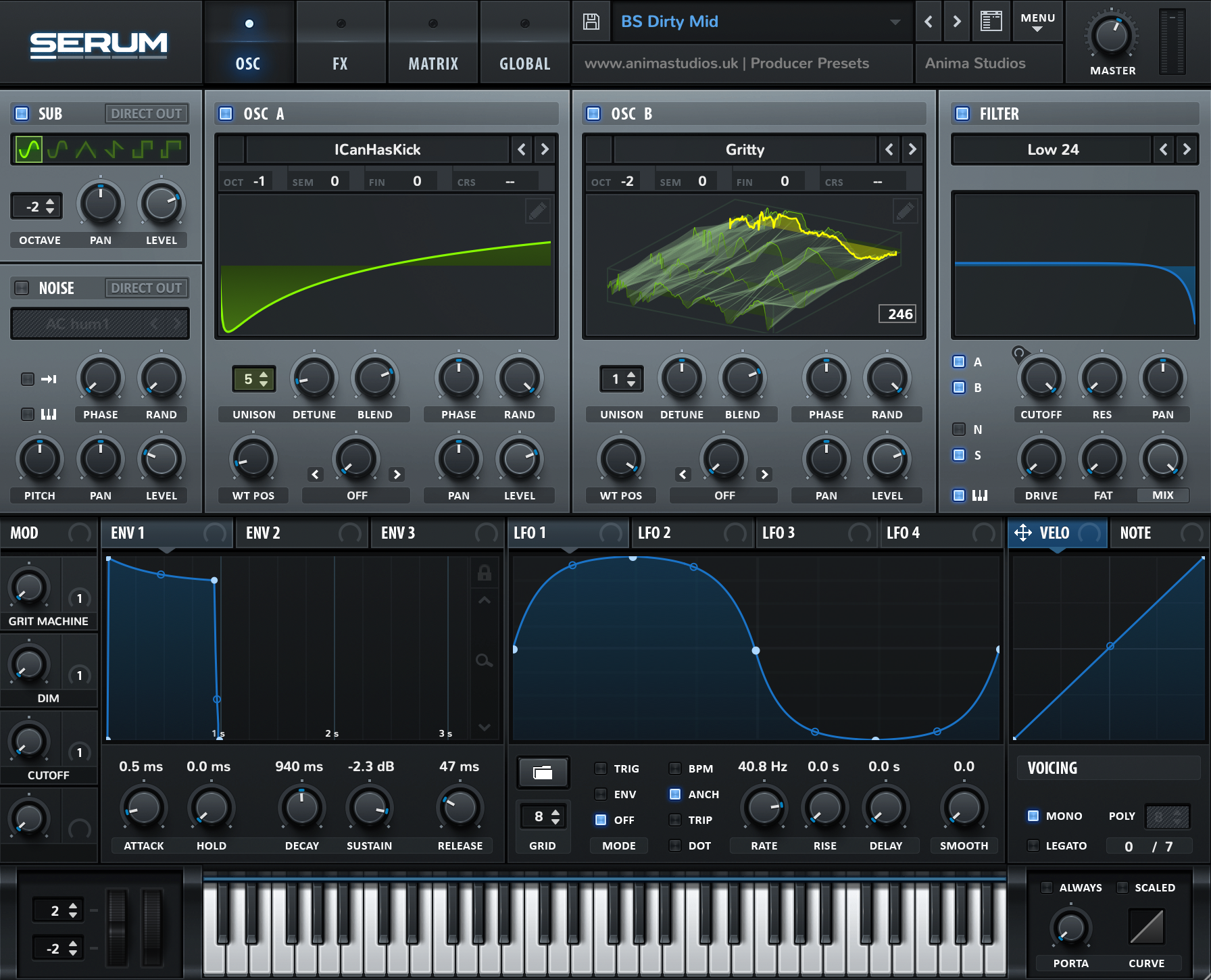
Task: Change the LFO GRID value stepper
Action: coord(545,817)
